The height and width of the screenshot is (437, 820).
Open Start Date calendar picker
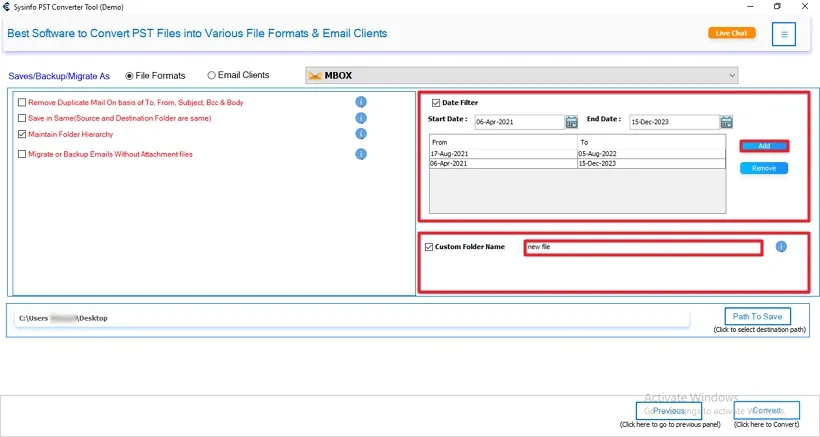pos(572,122)
